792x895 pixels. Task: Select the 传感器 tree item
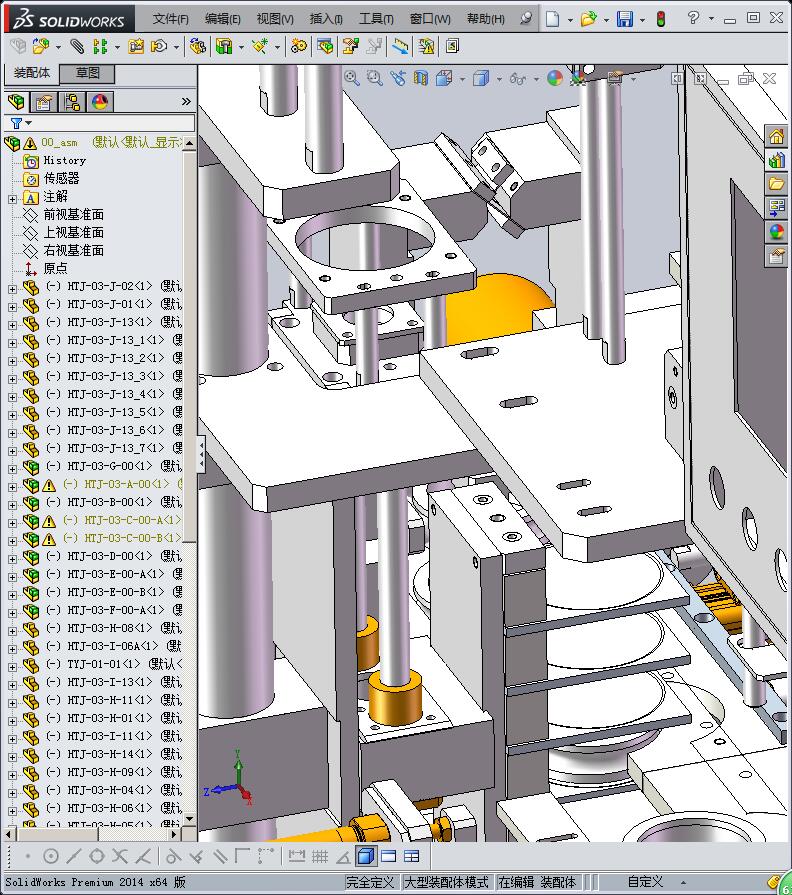(x=62, y=179)
